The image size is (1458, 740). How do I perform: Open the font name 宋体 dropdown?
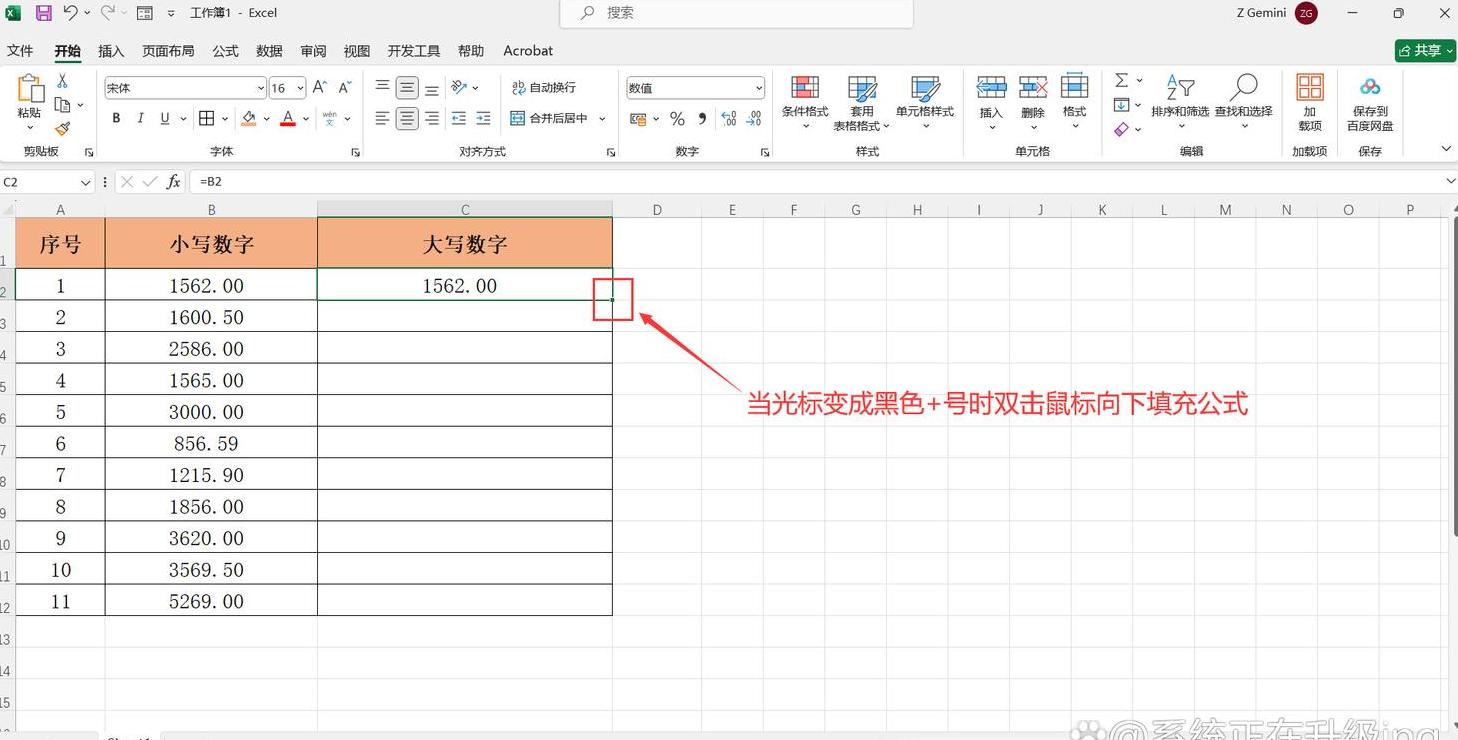click(x=261, y=88)
